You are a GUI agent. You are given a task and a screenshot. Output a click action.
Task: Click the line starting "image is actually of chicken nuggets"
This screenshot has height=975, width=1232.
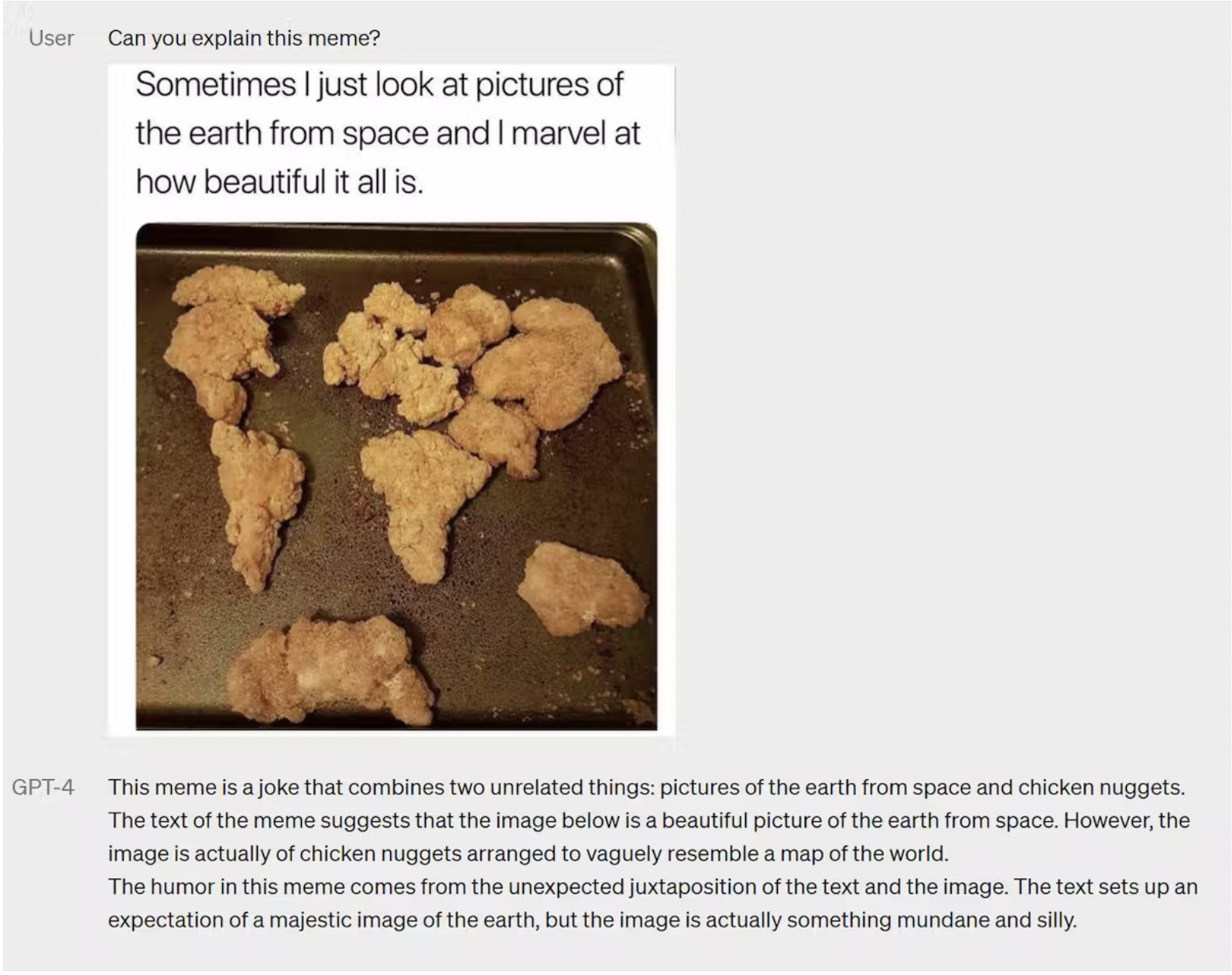[x=528, y=854]
